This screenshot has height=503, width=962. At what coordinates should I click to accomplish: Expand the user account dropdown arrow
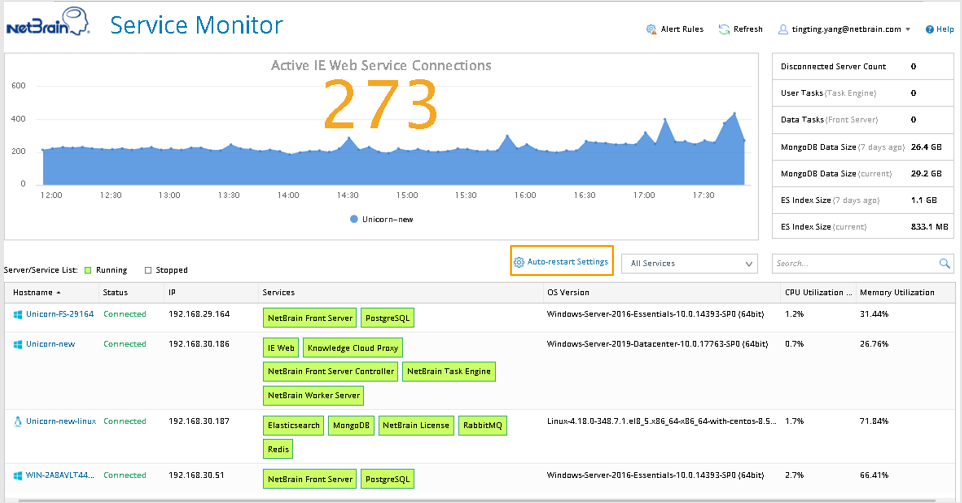tap(907, 29)
